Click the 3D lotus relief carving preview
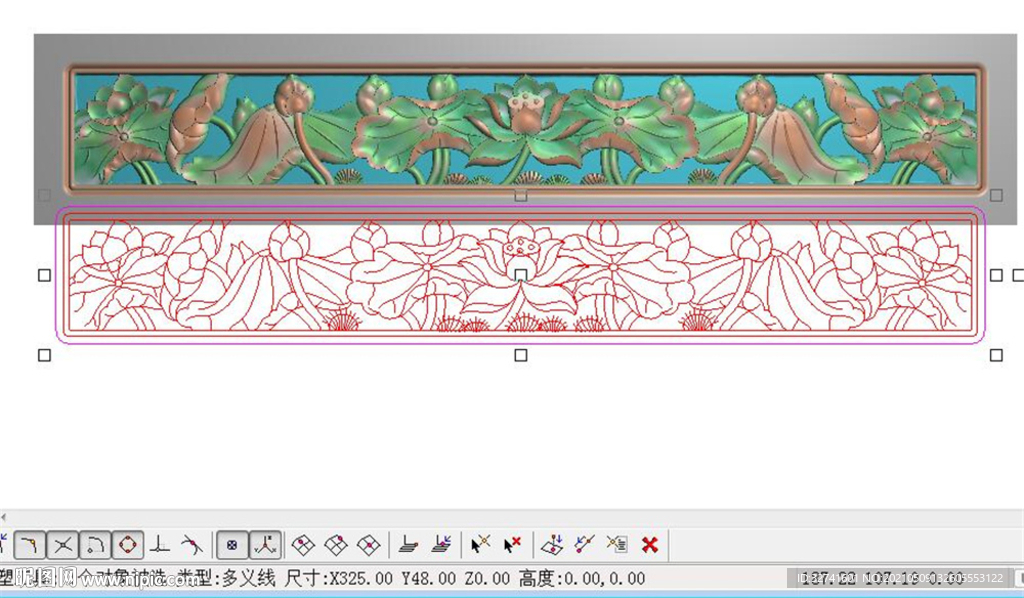The width and height of the screenshot is (1024, 598). pos(525,130)
